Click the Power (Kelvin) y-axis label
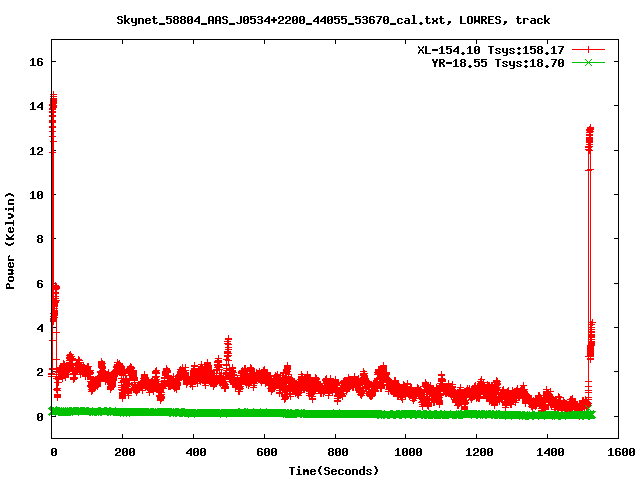The width and height of the screenshot is (640, 480). point(10,241)
